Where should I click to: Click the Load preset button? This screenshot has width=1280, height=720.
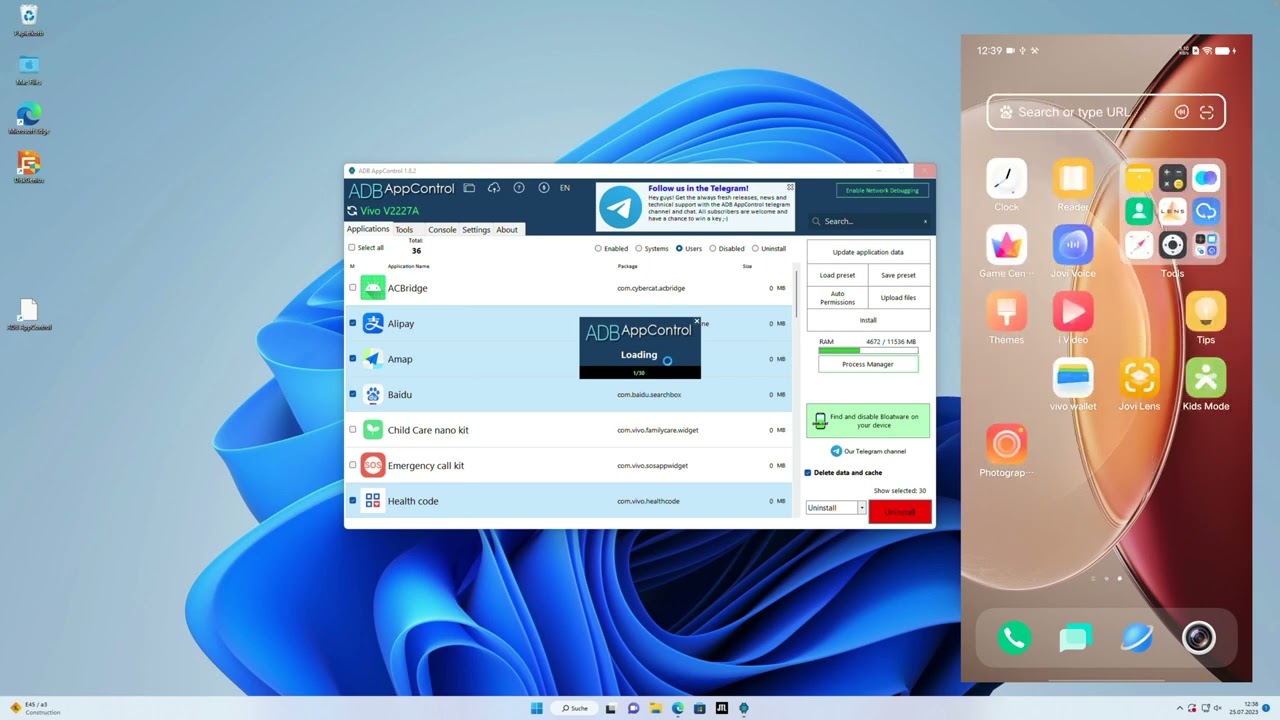tap(837, 275)
